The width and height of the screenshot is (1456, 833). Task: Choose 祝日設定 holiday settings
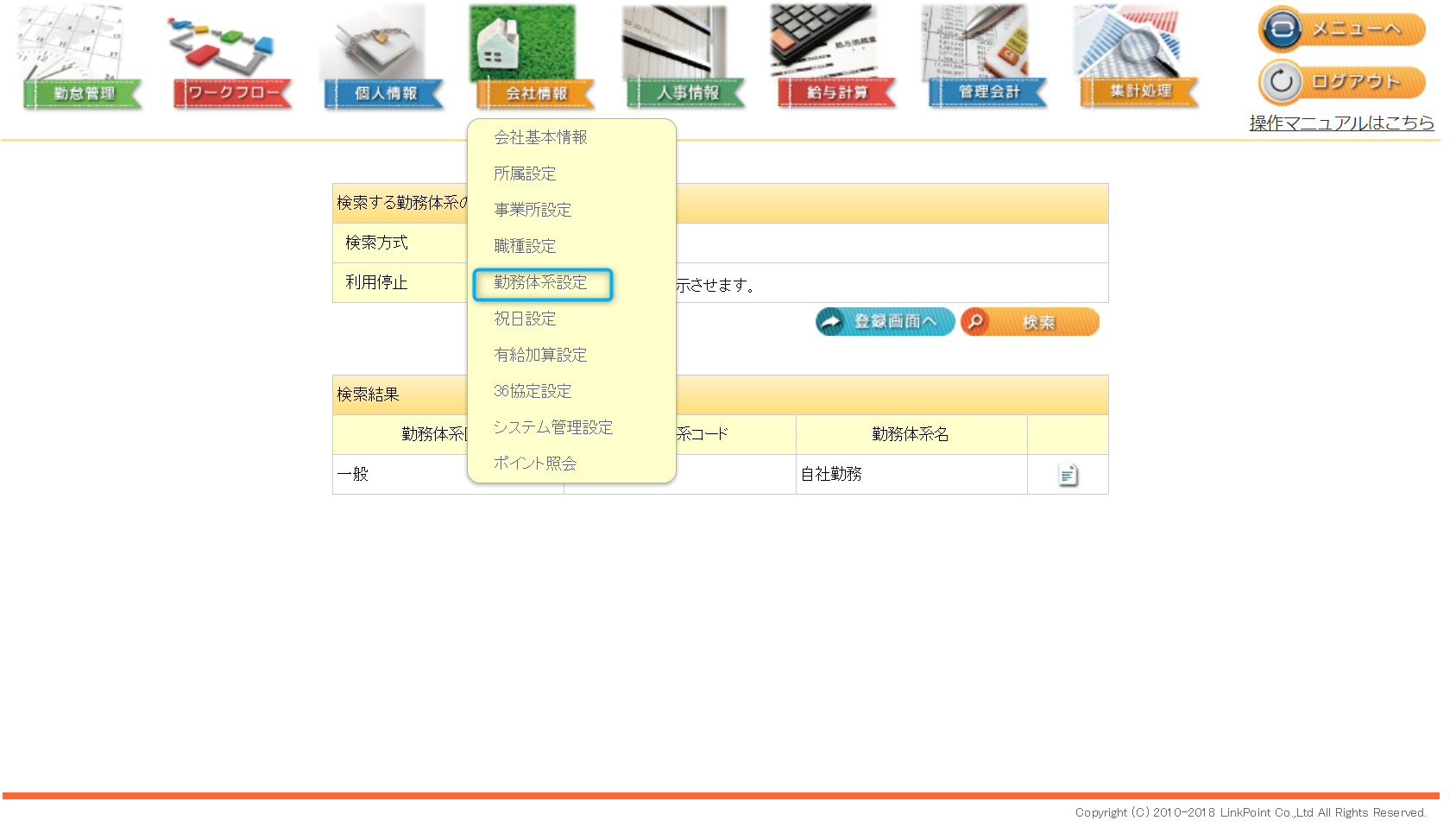(x=525, y=319)
